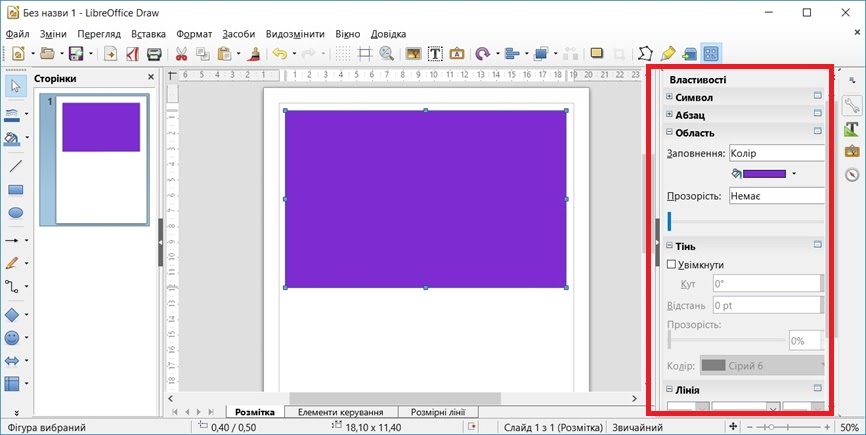Click the Cut scissors icon
866x435 pixels.
[x=181, y=54]
